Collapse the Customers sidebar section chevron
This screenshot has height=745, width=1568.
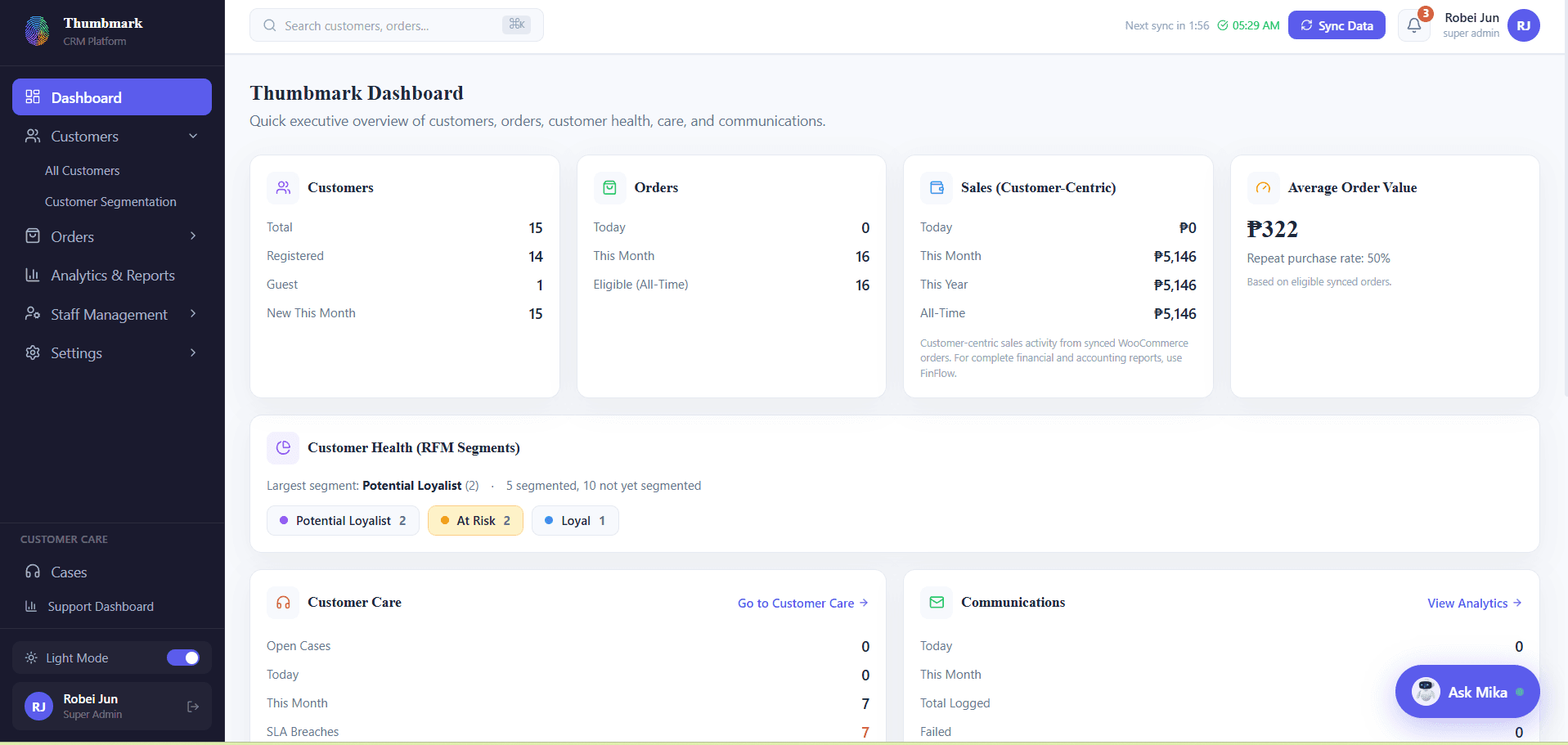193,136
